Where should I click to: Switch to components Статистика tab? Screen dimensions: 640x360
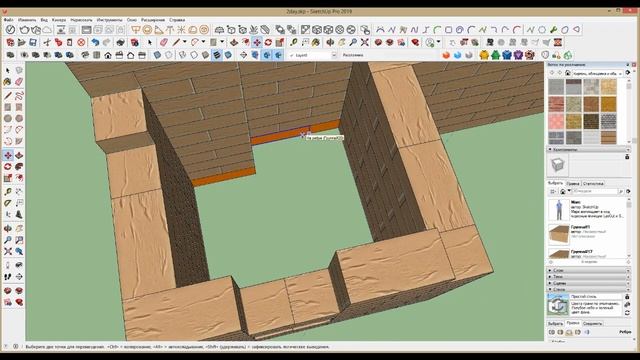(x=593, y=183)
